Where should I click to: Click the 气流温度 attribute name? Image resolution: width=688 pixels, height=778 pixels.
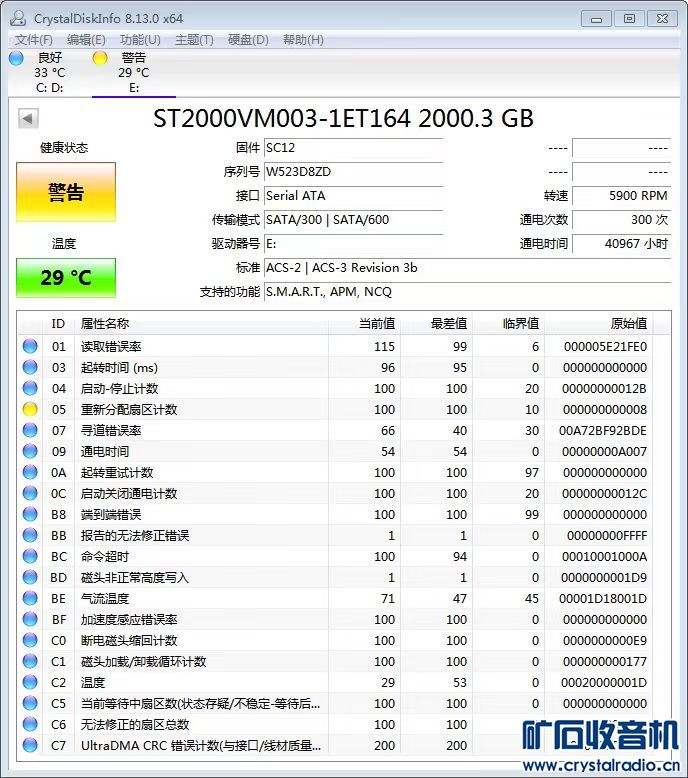point(105,598)
